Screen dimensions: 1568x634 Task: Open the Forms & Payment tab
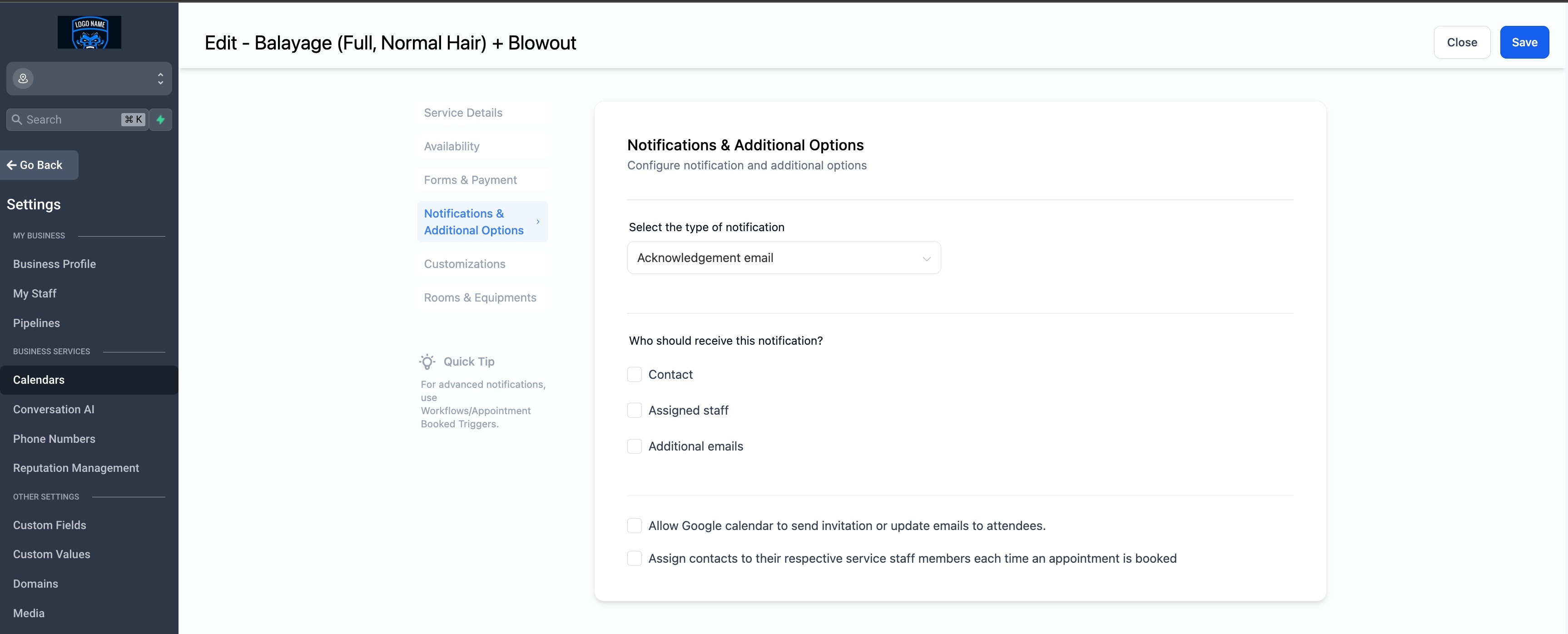click(470, 180)
